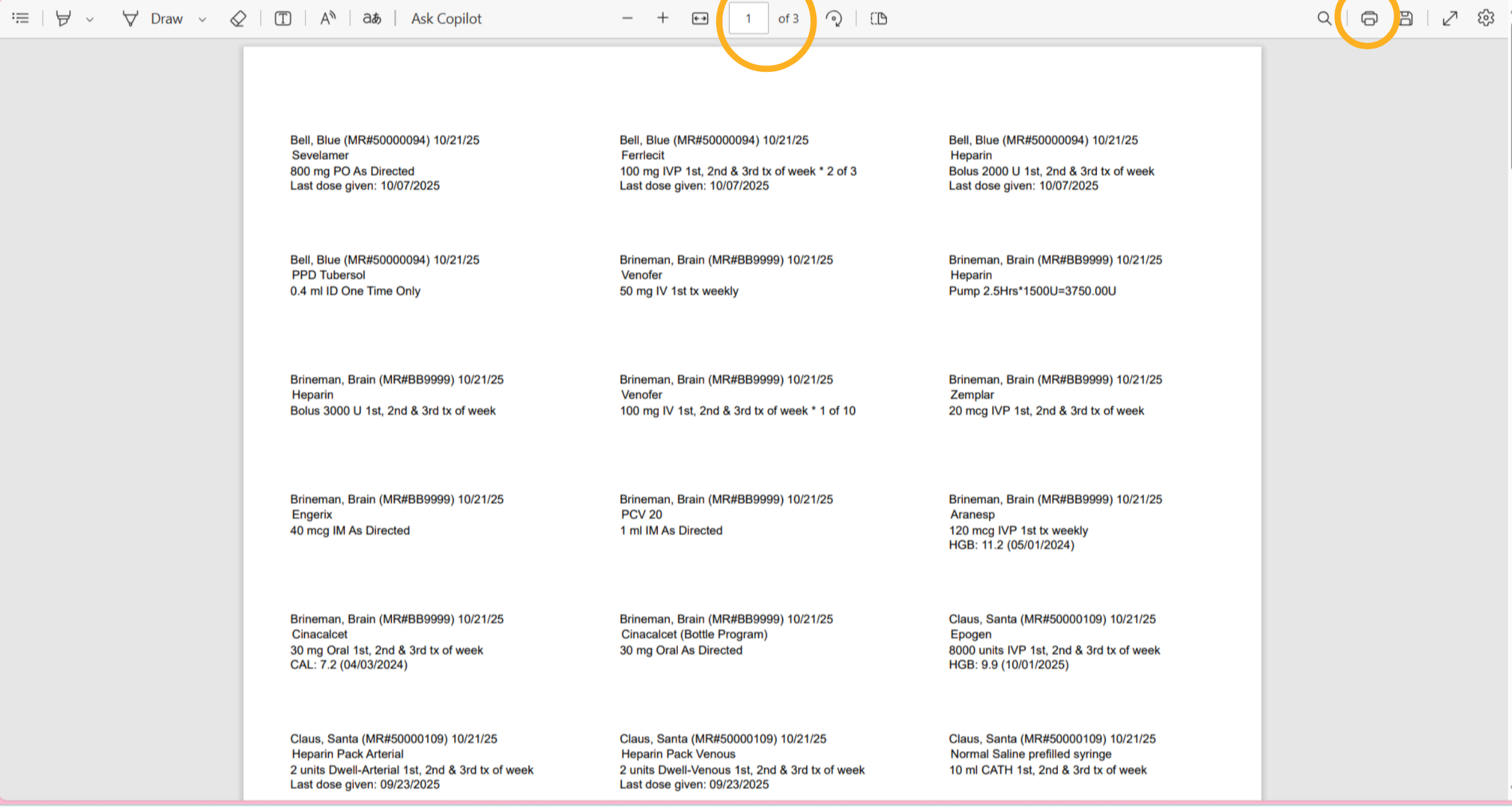This screenshot has width=1512, height=807.
Task: Click 'Pump 2.5Hrs*1500U=3750.00U' text
Action: [1033, 290]
